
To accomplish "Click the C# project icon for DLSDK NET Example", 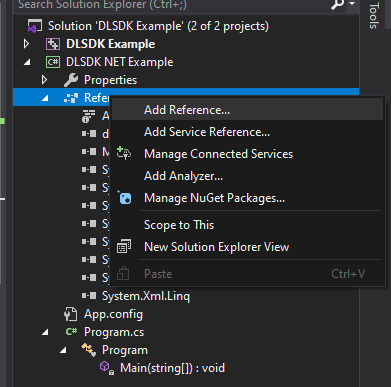I will (x=53, y=62).
